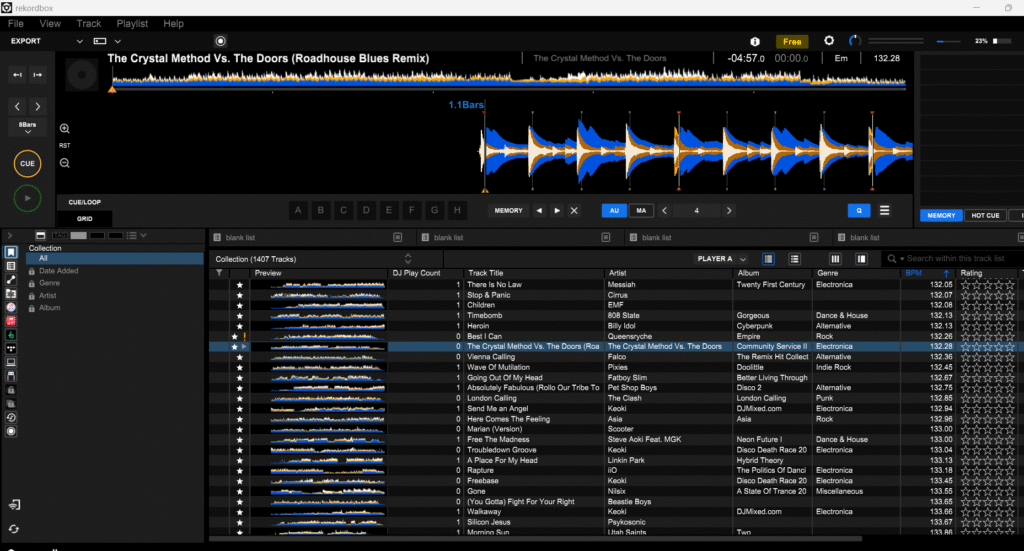Expand the tree panel chevron
Screen dimensions: 1024x551
click(x=10, y=236)
